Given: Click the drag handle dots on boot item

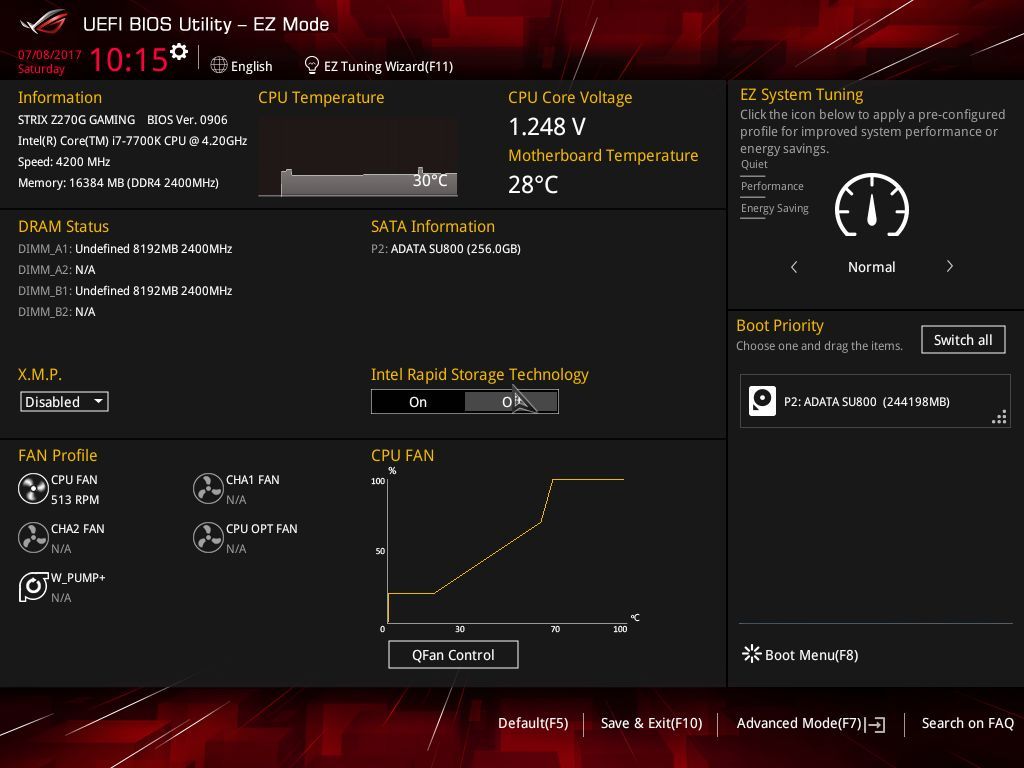Looking at the screenshot, I should coord(999,417).
